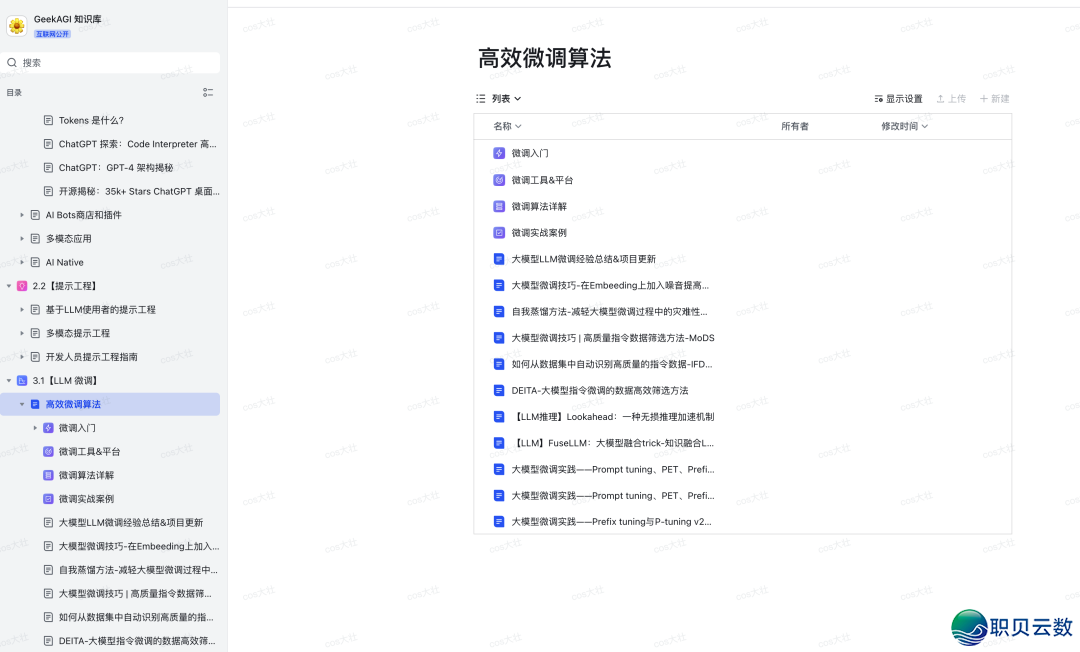Viewport: 1080px width, 652px height.
Task: Select Tokens 是什么? in the sidebar
Action: pyautogui.click(x=91, y=120)
